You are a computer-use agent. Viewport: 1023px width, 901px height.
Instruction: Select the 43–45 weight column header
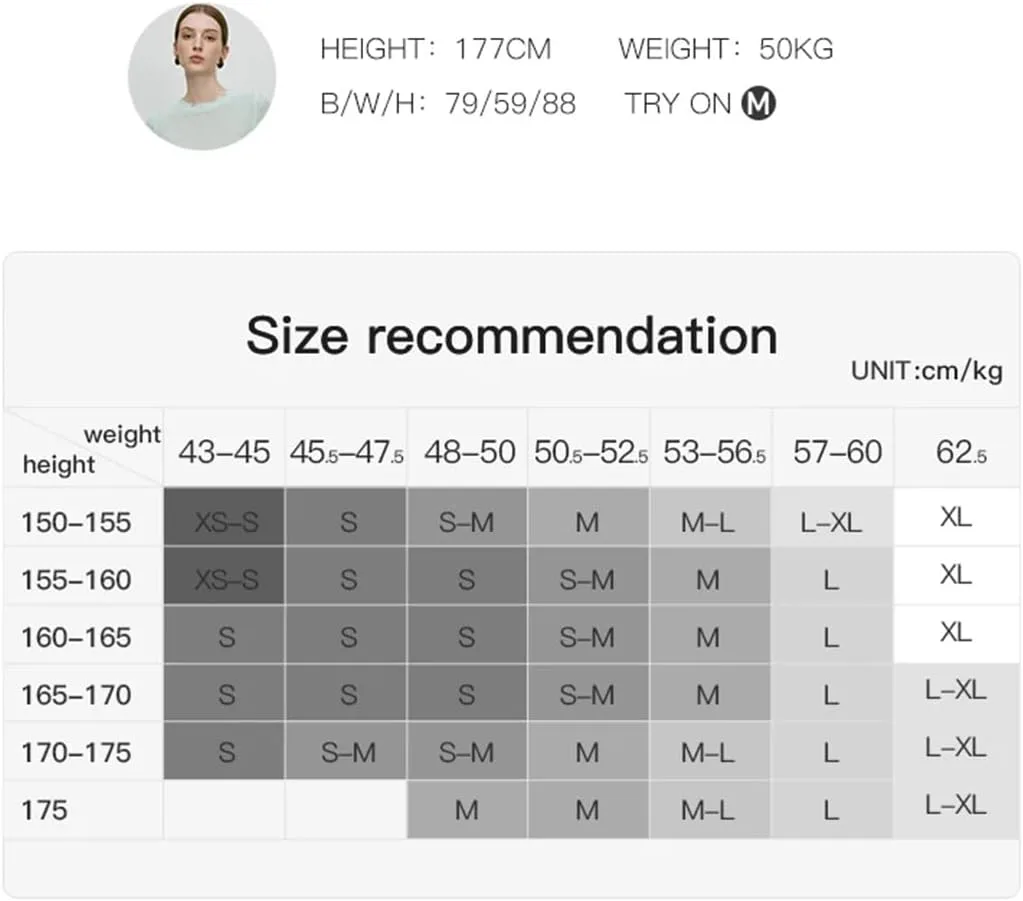click(x=224, y=452)
